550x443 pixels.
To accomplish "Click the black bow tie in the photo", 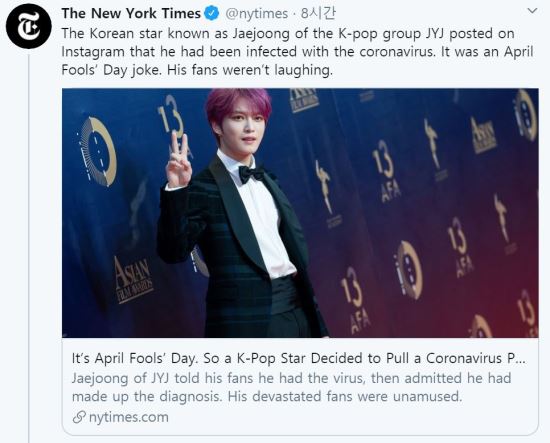I will [x=251, y=174].
